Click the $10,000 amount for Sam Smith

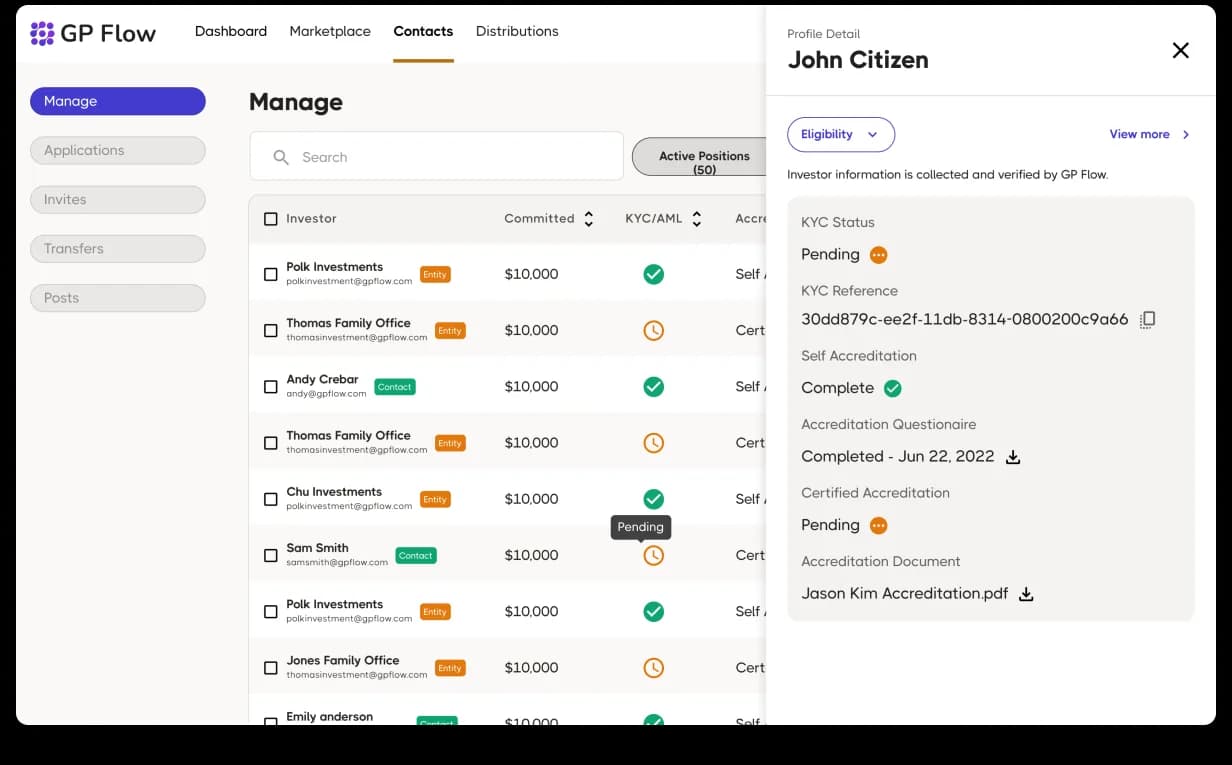(531, 555)
